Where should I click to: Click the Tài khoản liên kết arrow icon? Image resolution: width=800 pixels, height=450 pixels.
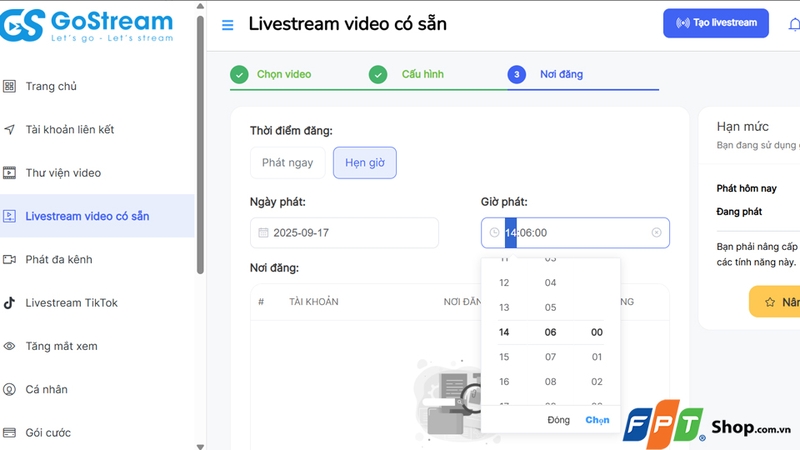tap(9, 130)
